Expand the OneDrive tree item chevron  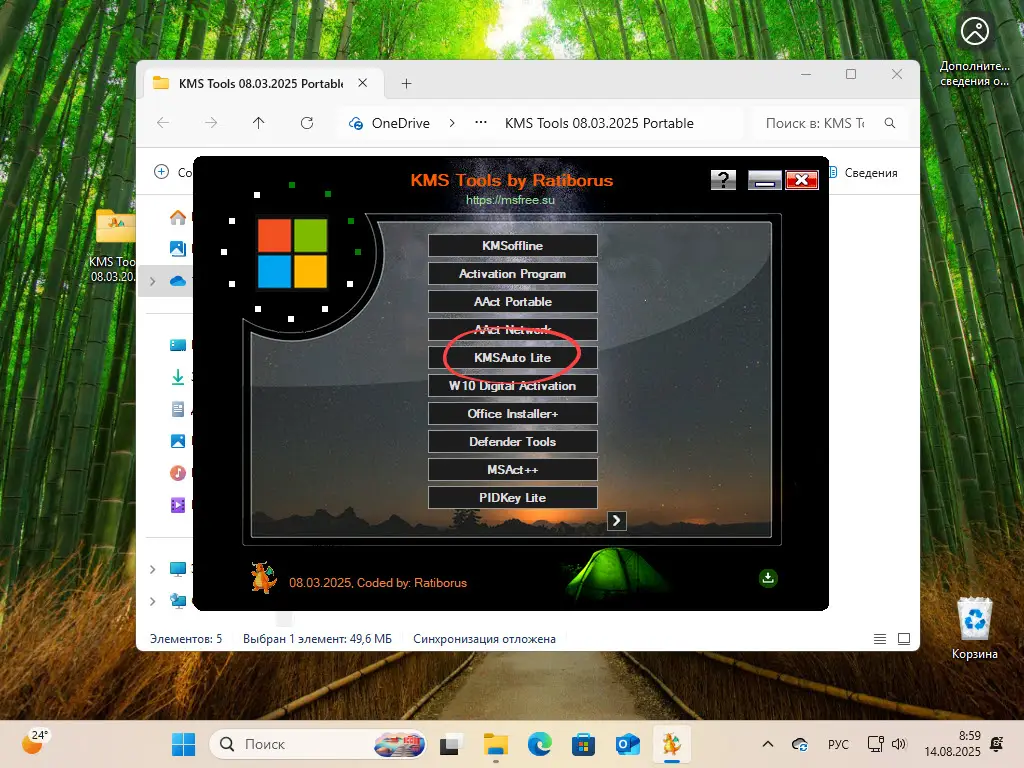[152, 281]
